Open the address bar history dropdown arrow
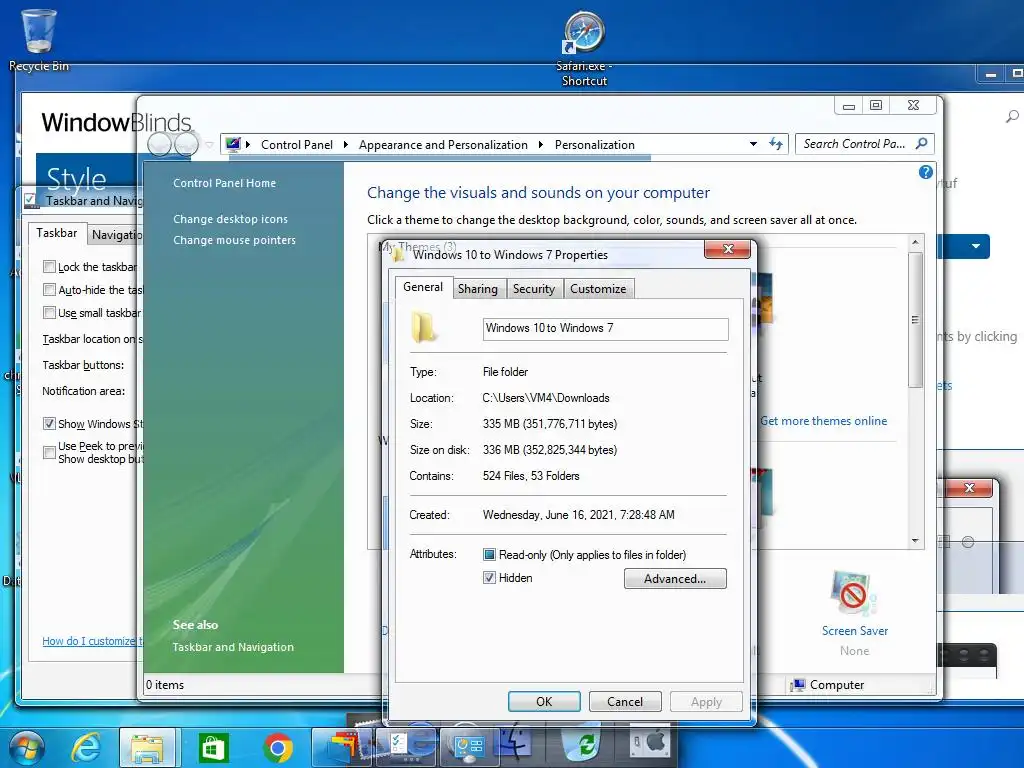Screen dimensions: 1024x768 tap(753, 144)
